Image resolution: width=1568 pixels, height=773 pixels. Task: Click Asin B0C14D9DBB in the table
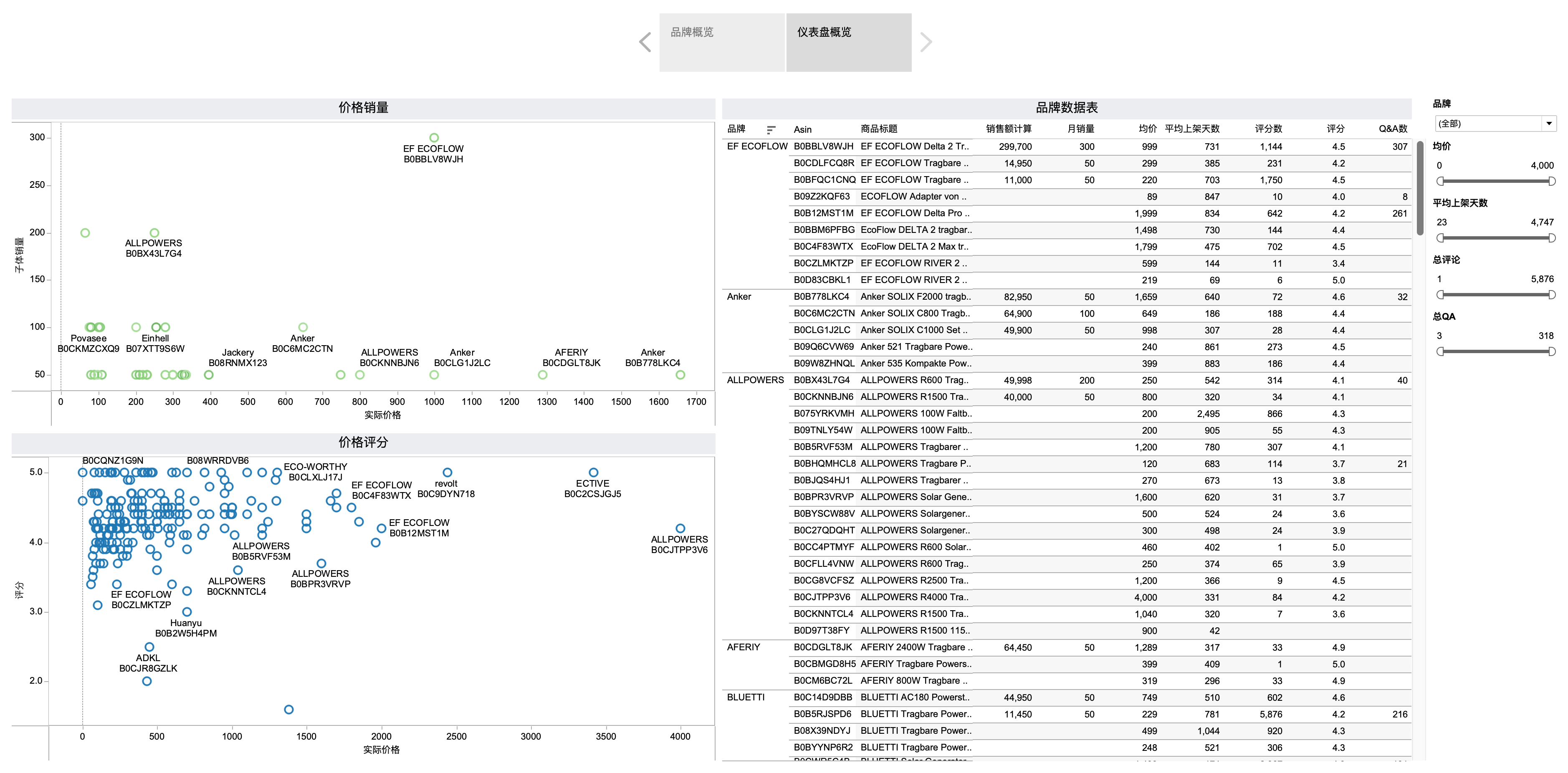823,697
